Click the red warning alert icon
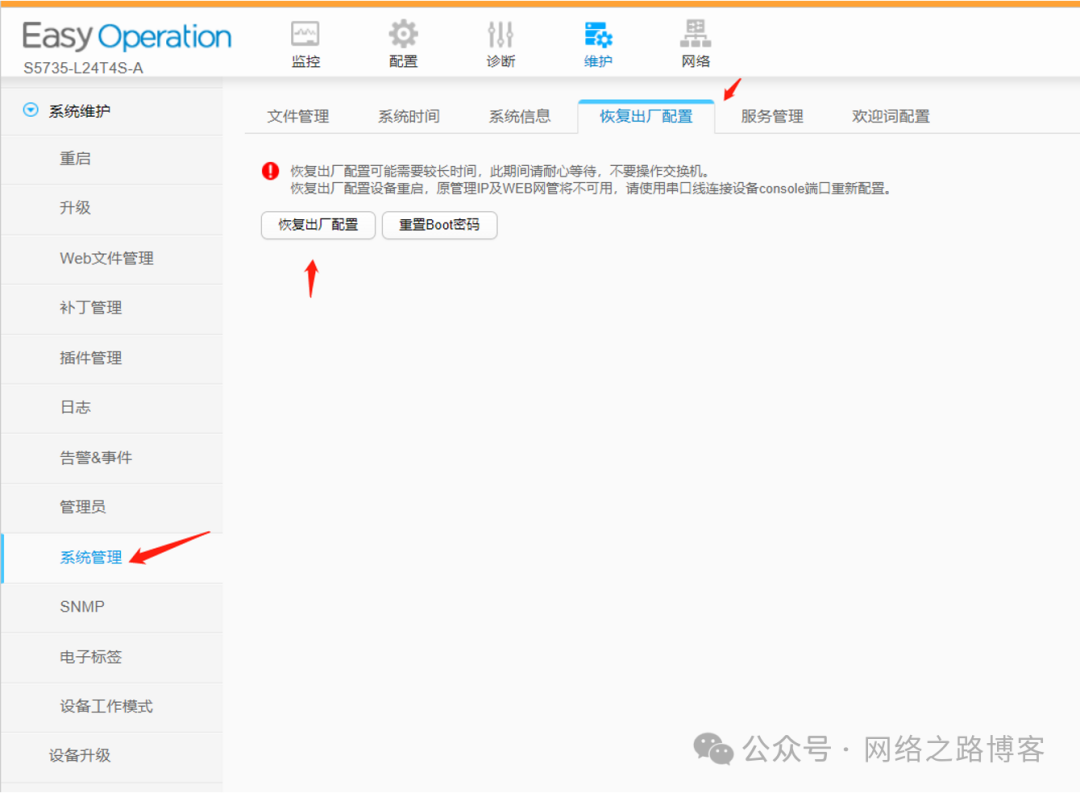1080x793 pixels. (269, 171)
